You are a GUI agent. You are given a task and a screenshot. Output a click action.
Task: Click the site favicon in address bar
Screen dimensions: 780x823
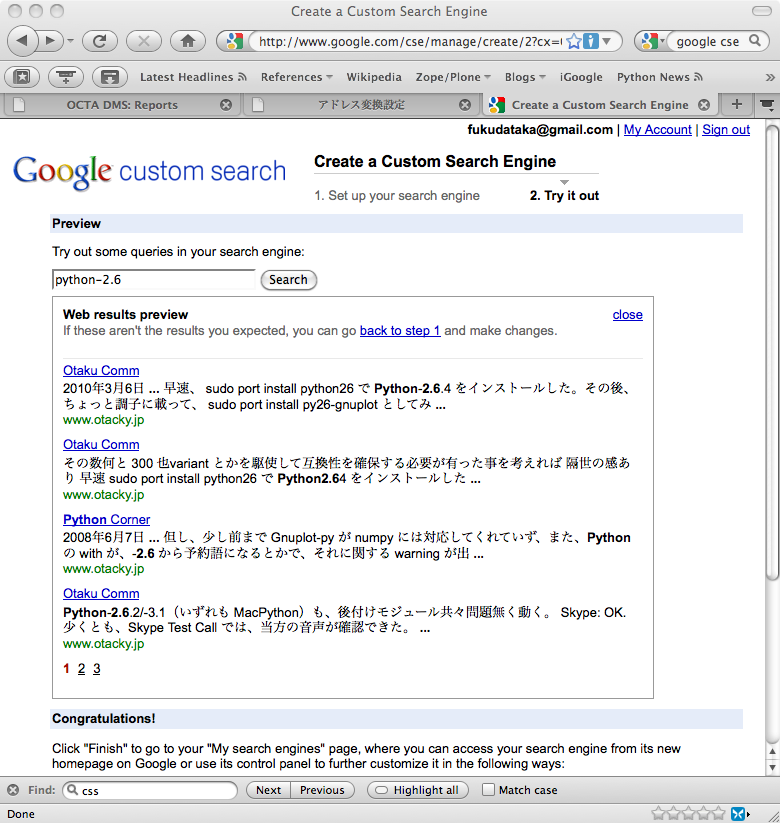234,41
